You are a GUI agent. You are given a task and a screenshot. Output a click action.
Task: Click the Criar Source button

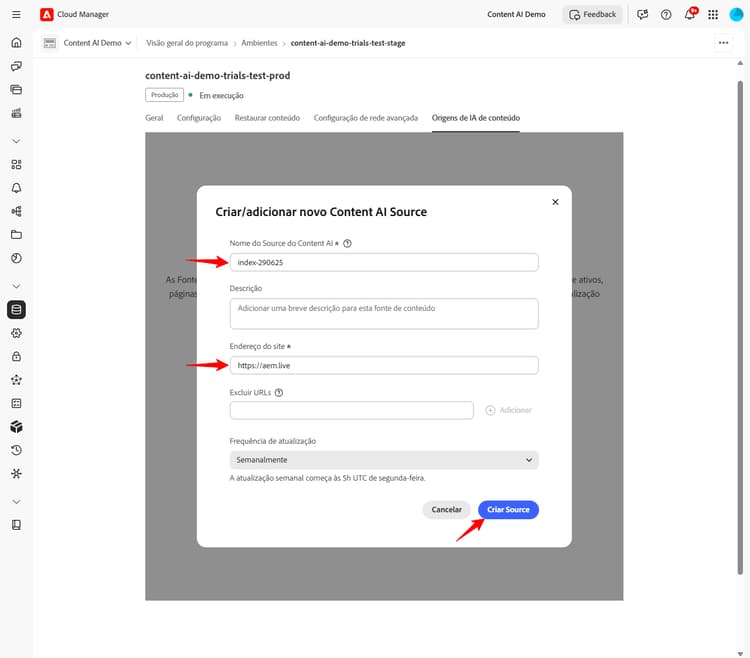[x=508, y=510]
